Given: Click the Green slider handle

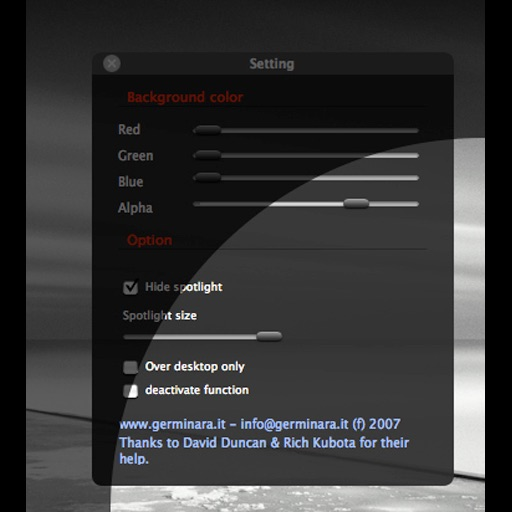Looking at the screenshot, I should click(x=207, y=155).
